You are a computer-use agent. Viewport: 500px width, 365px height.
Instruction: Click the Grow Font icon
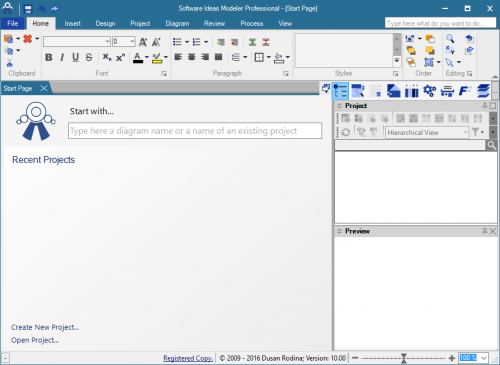[143, 42]
